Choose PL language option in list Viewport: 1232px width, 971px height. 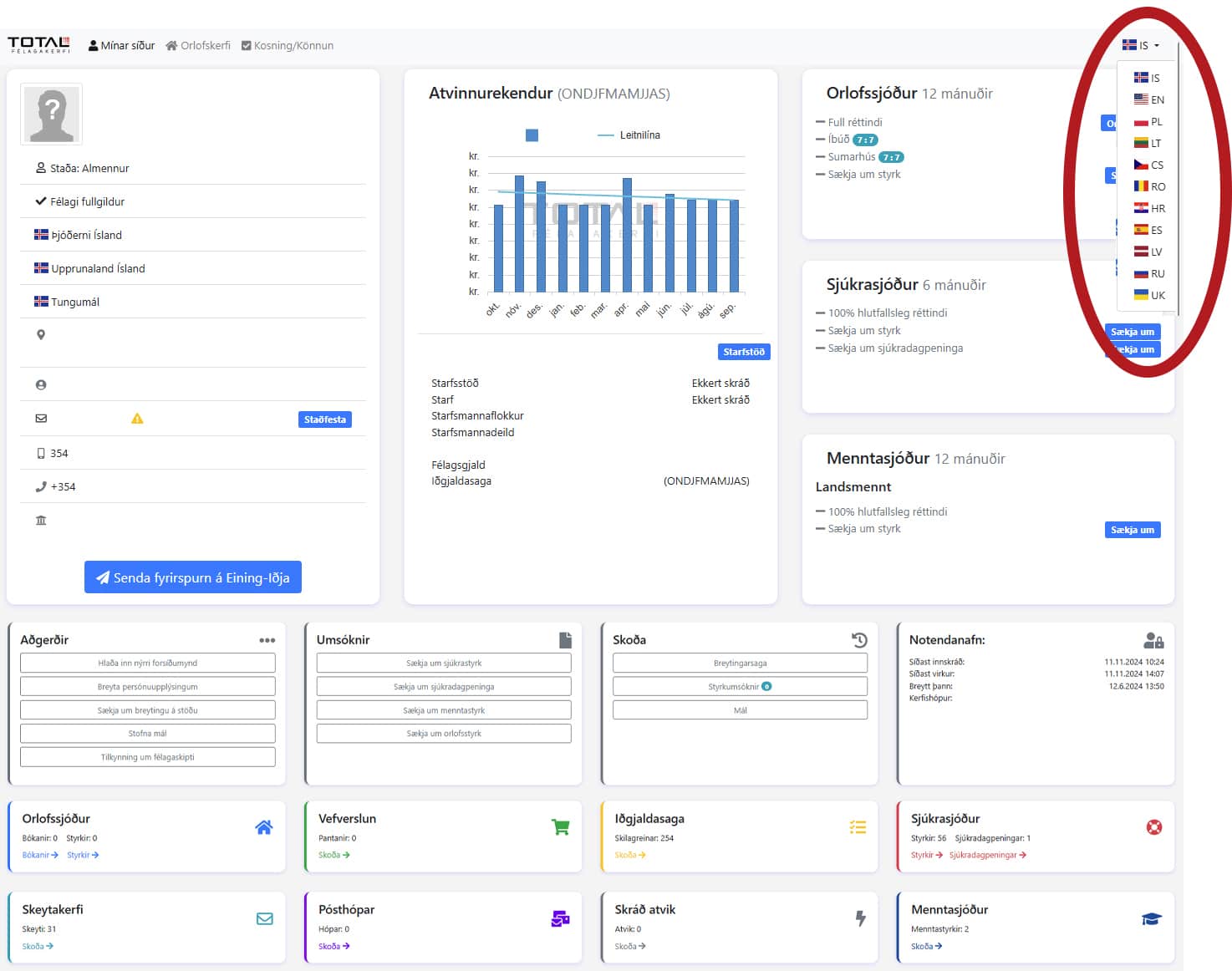pos(1148,122)
